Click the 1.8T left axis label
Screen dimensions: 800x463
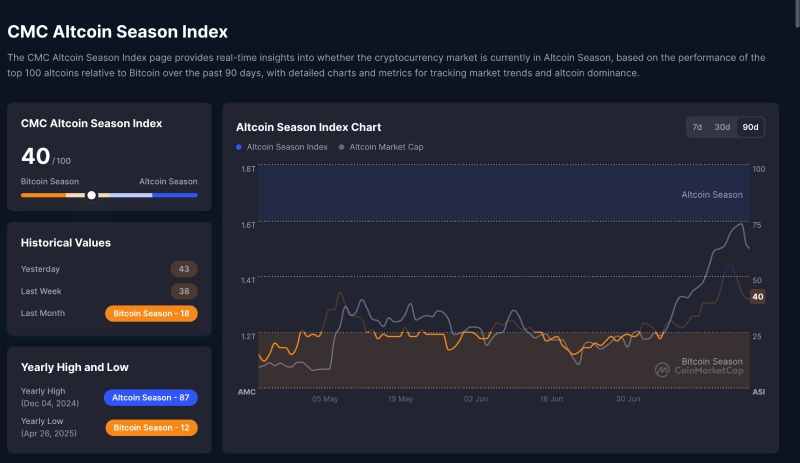[x=248, y=169]
